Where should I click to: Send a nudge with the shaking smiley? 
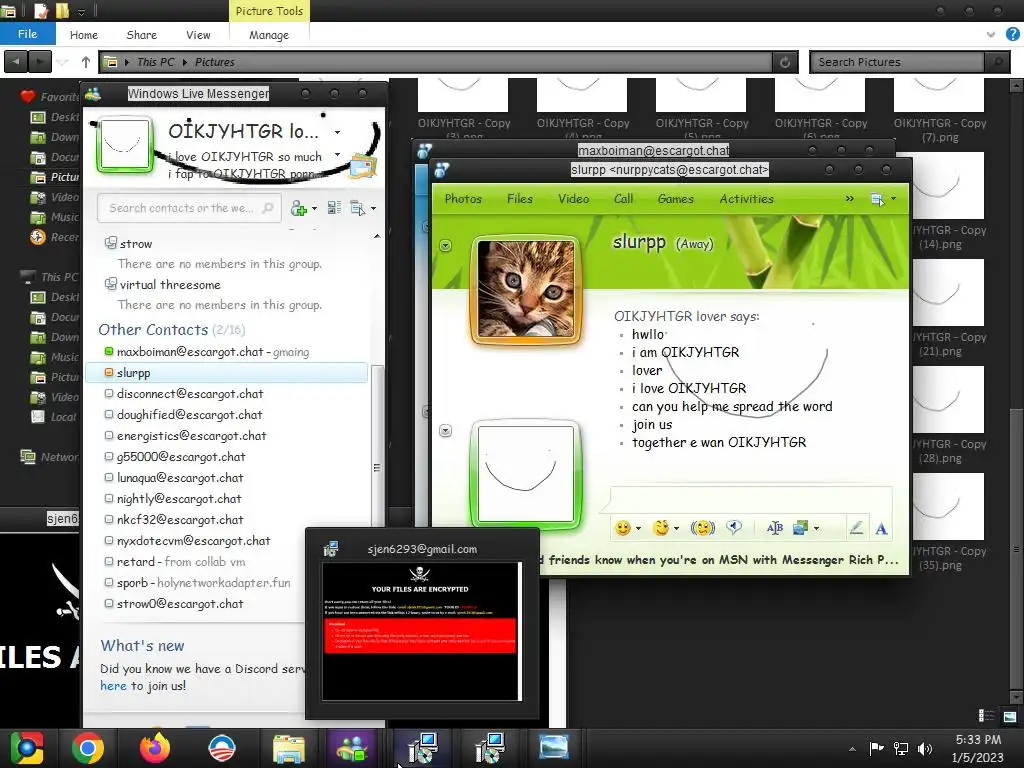click(x=703, y=528)
